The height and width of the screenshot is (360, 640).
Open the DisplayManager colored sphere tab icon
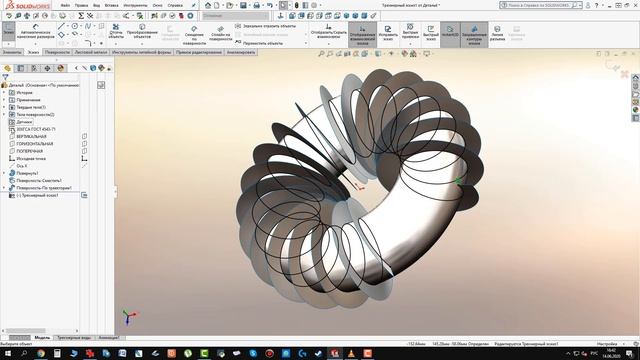pos(61,68)
